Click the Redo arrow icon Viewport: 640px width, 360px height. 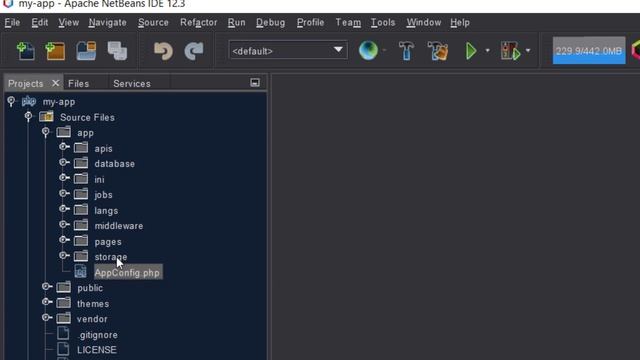coord(194,51)
